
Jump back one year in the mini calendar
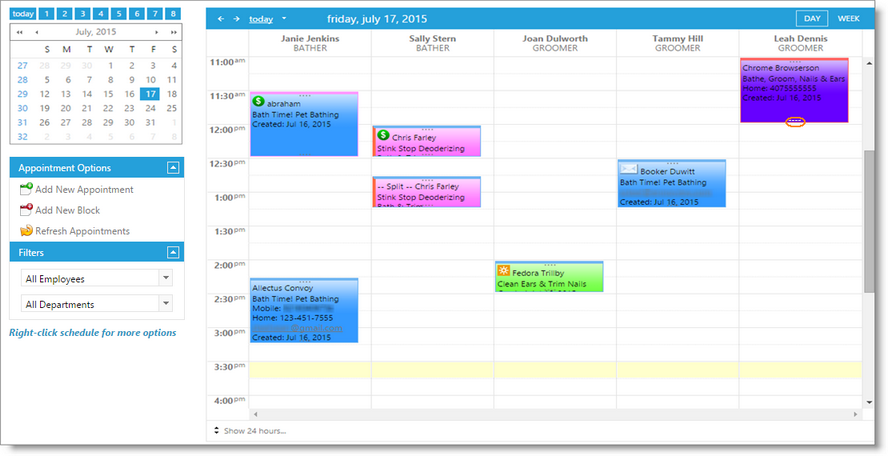click(20, 32)
